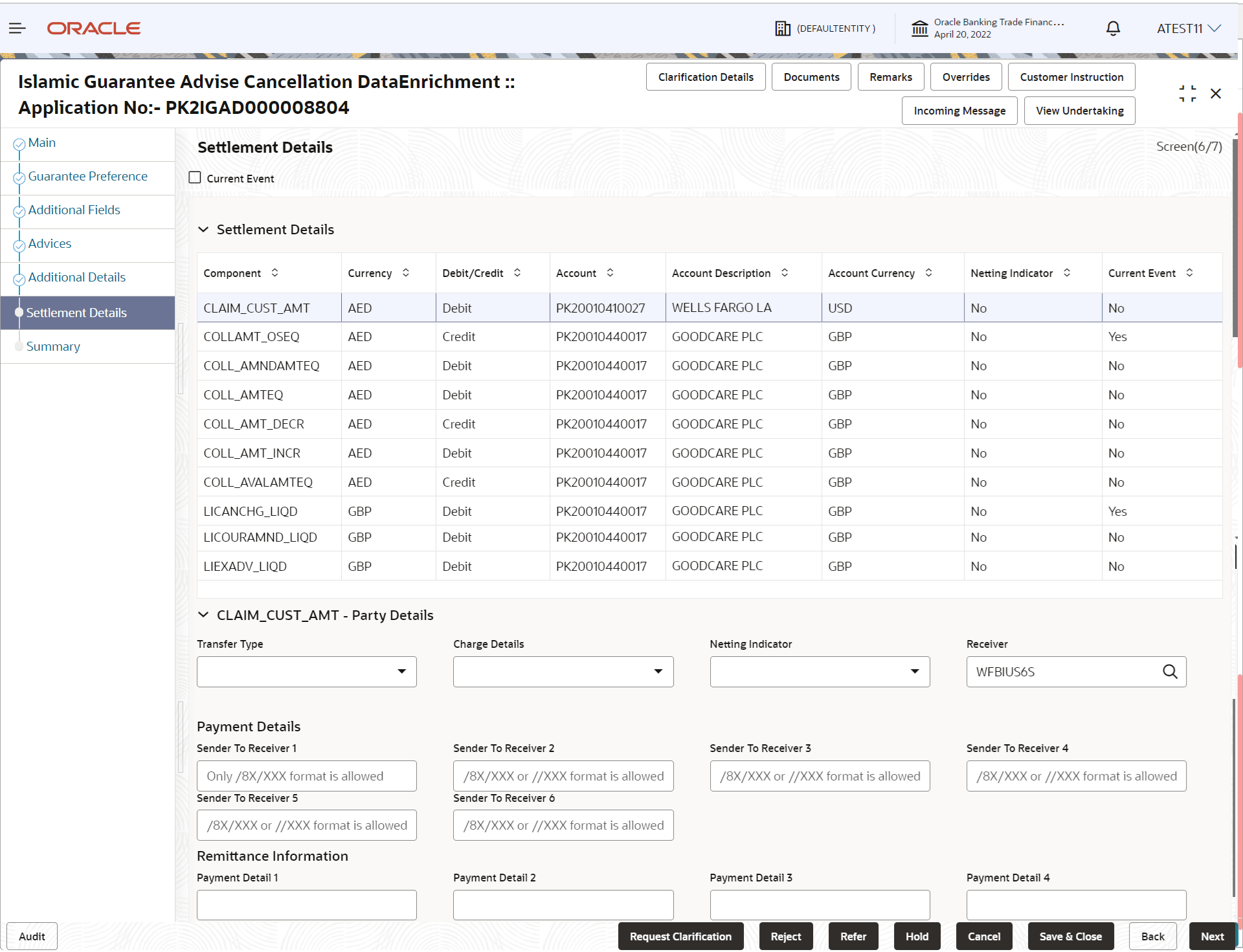Go to the Summary step
Image resolution: width=1243 pixels, height=952 pixels.
click(x=53, y=347)
